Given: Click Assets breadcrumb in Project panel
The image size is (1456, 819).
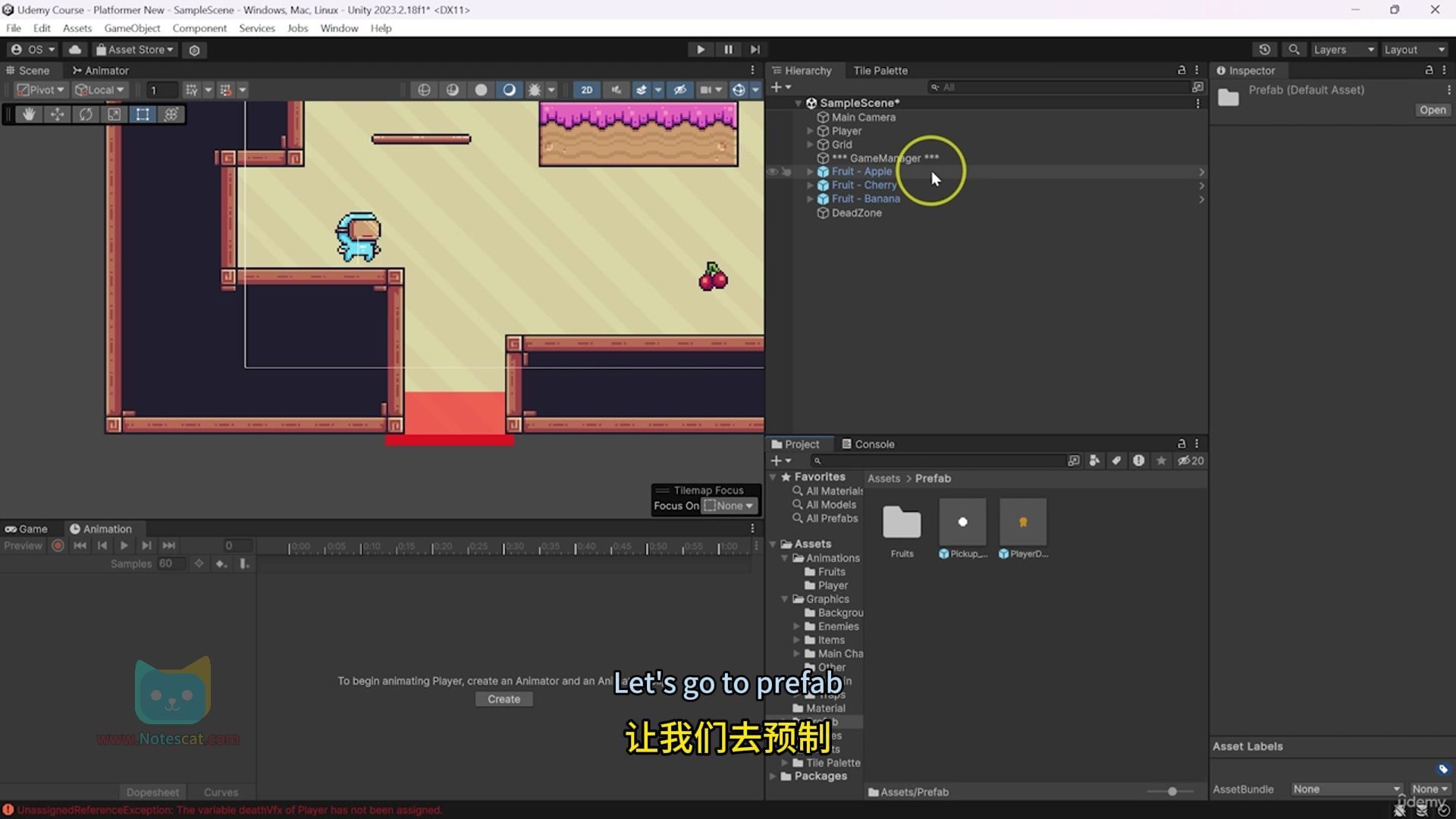Looking at the screenshot, I should tap(883, 479).
